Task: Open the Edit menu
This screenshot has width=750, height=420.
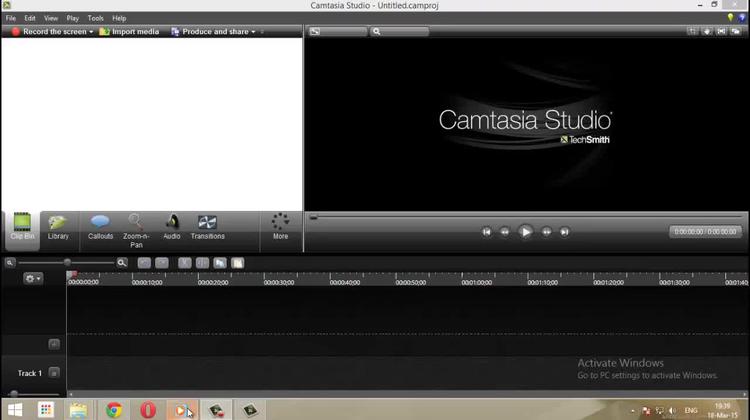Action: tap(30, 18)
